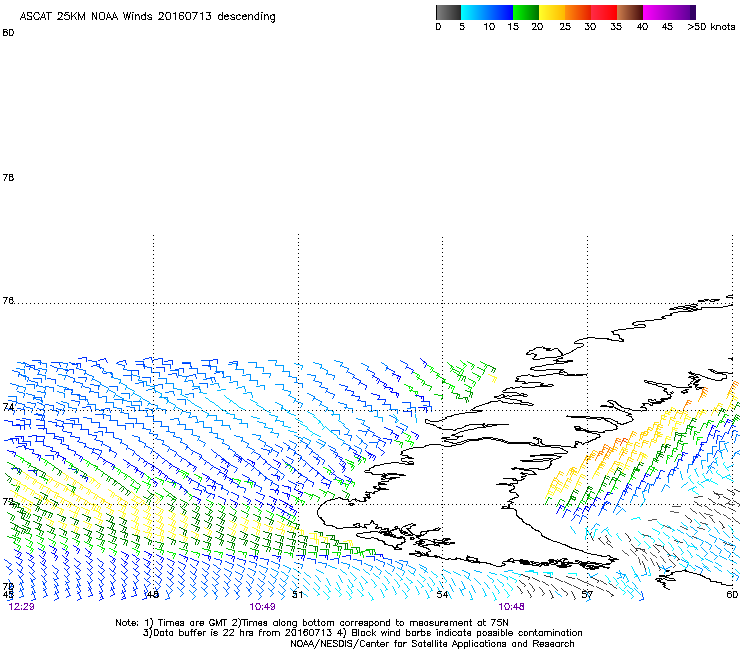Click the dark purple 45-50 knots legend segment

(x=682, y=12)
